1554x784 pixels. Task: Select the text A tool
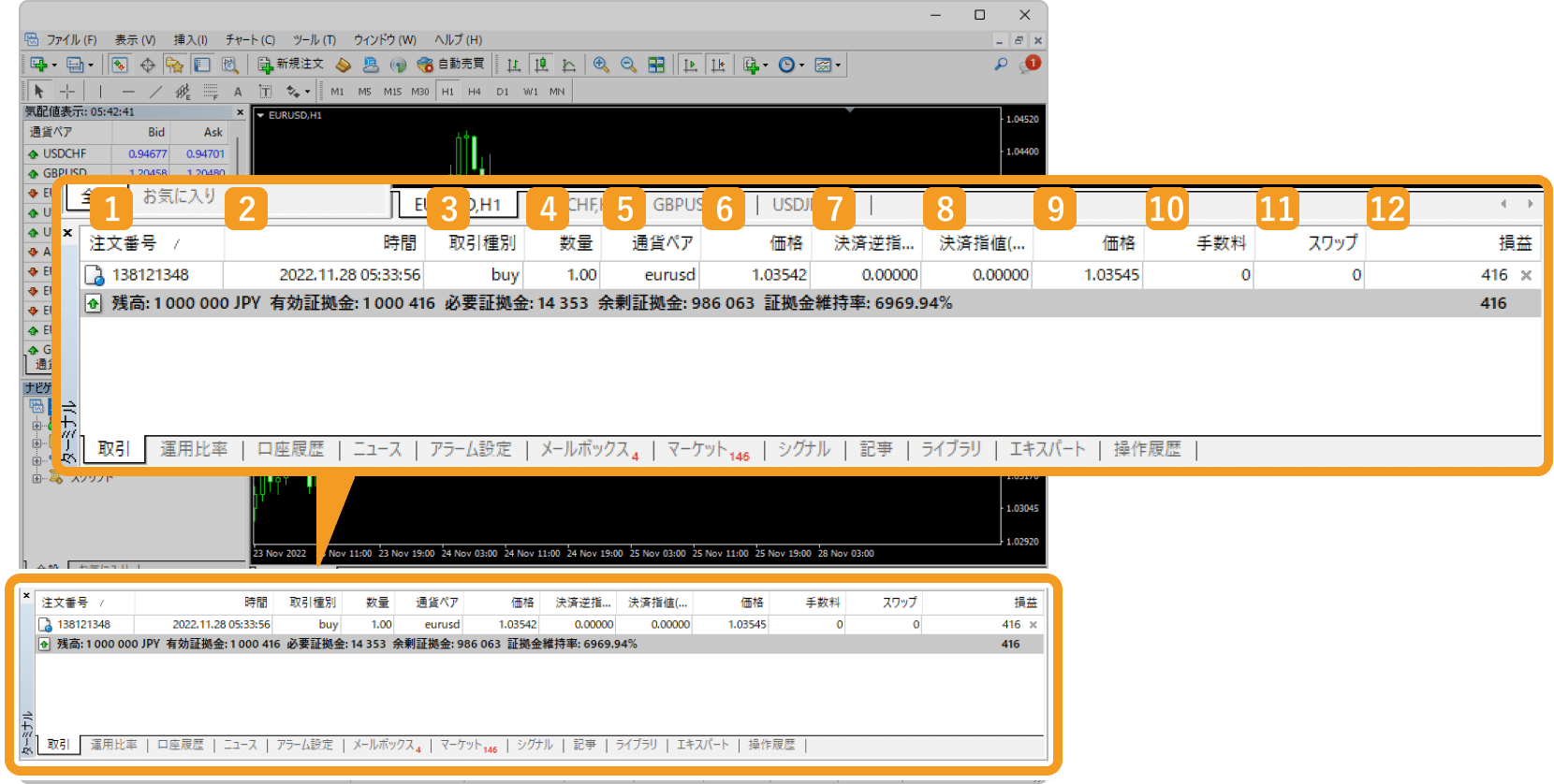pyautogui.click(x=238, y=91)
